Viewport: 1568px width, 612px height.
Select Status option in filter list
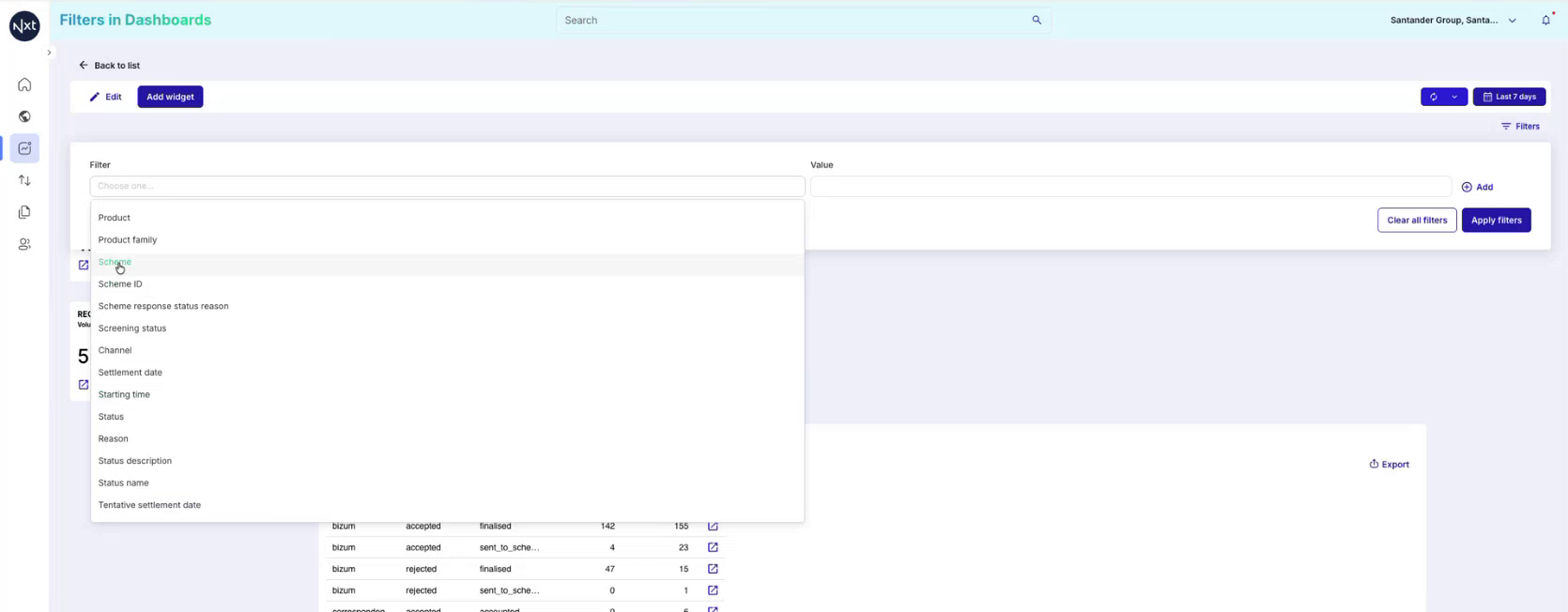pos(447,417)
